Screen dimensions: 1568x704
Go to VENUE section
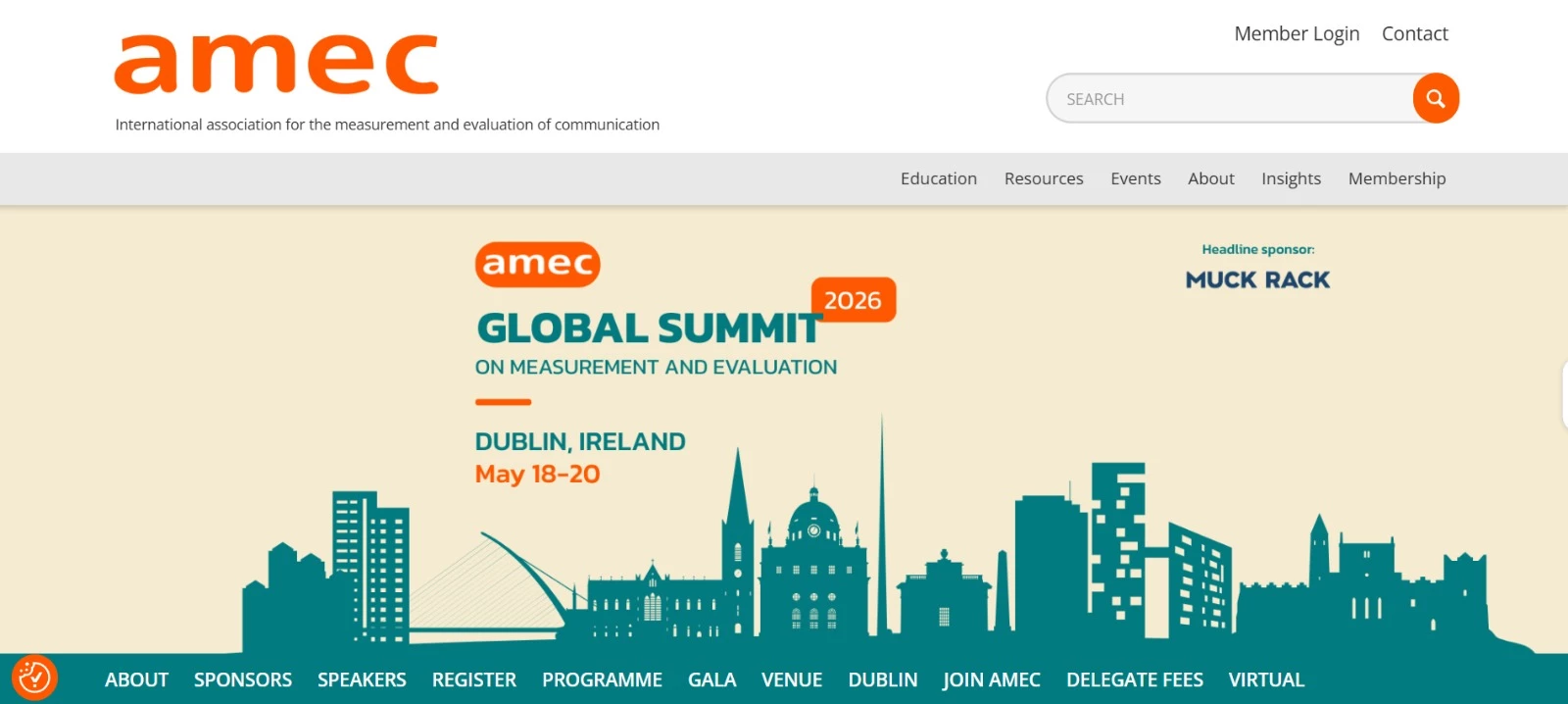[792, 679]
